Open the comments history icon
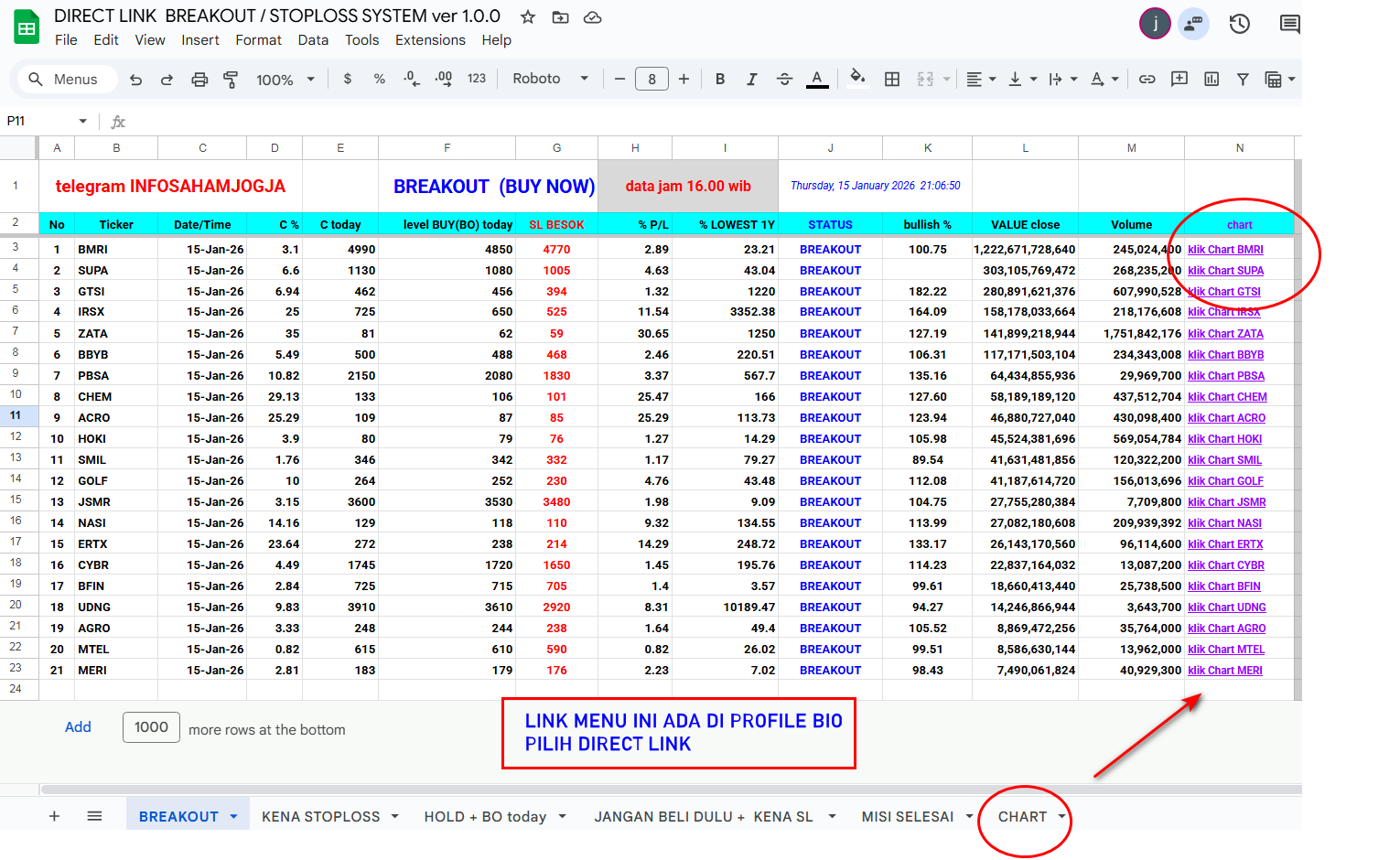Image resolution: width=1400 pixels, height=860 pixels. [1289, 24]
